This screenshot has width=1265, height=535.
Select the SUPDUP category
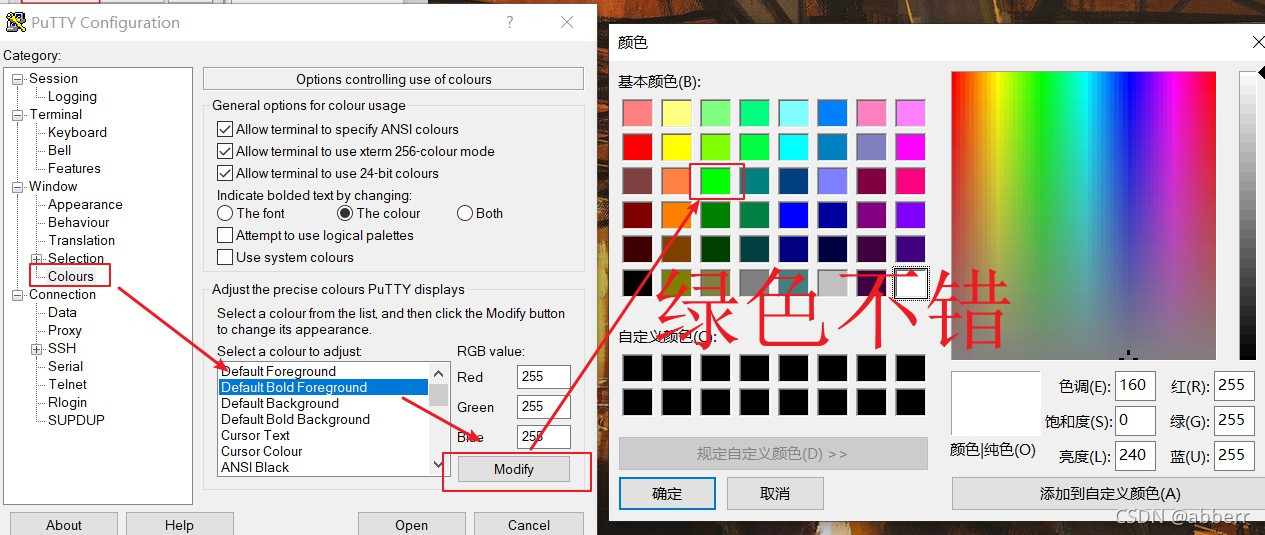tap(76, 421)
